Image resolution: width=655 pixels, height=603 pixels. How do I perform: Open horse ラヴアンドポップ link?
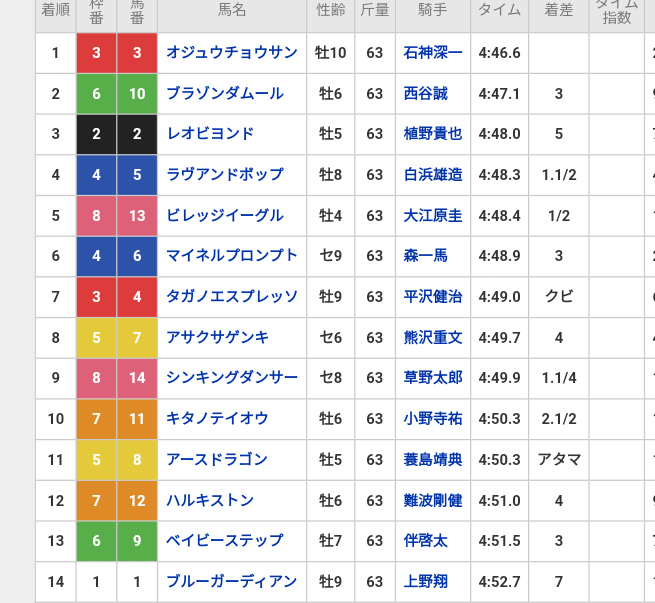(x=225, y=175)
